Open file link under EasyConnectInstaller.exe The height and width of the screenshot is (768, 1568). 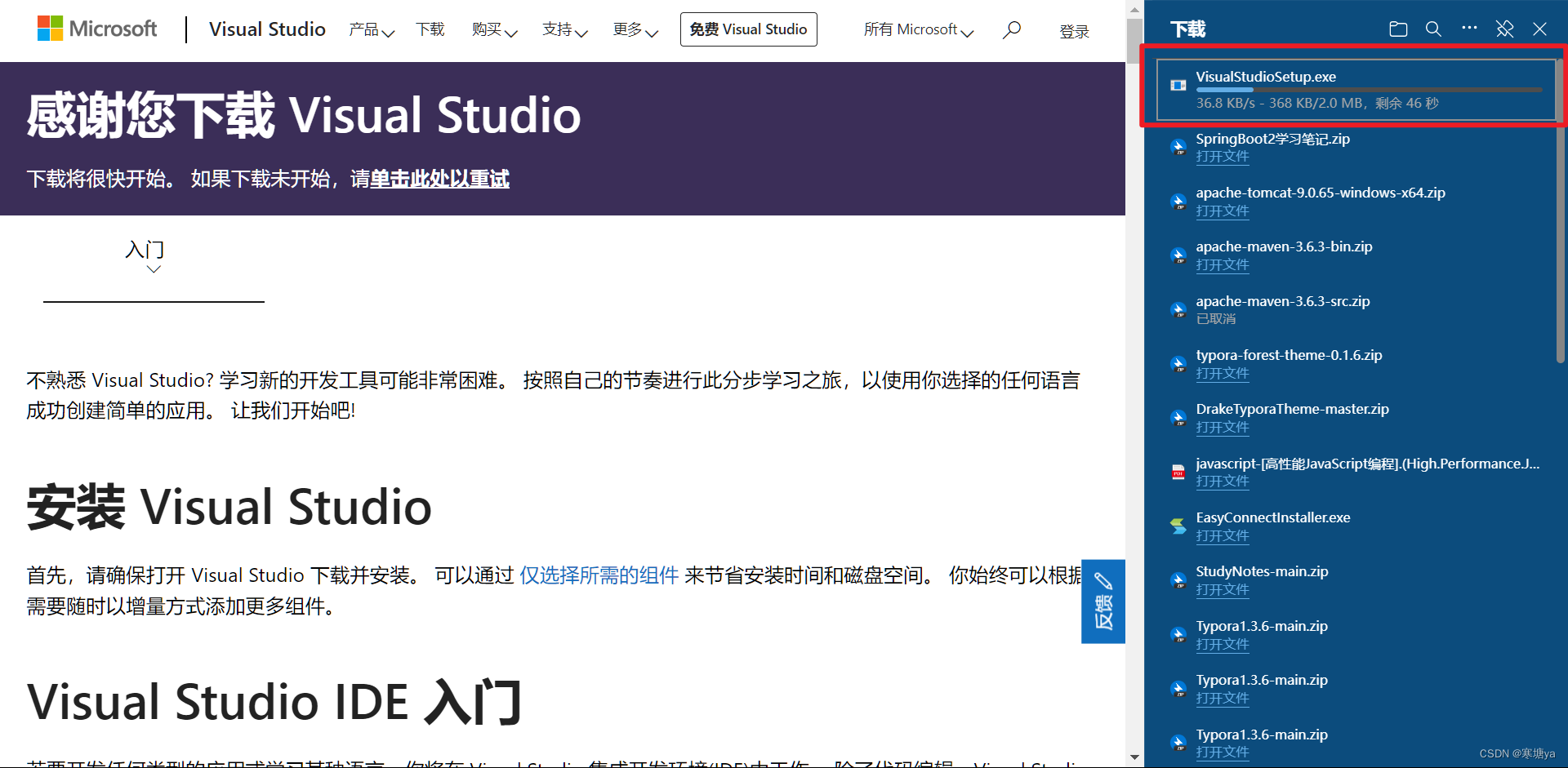point(1223,536)
